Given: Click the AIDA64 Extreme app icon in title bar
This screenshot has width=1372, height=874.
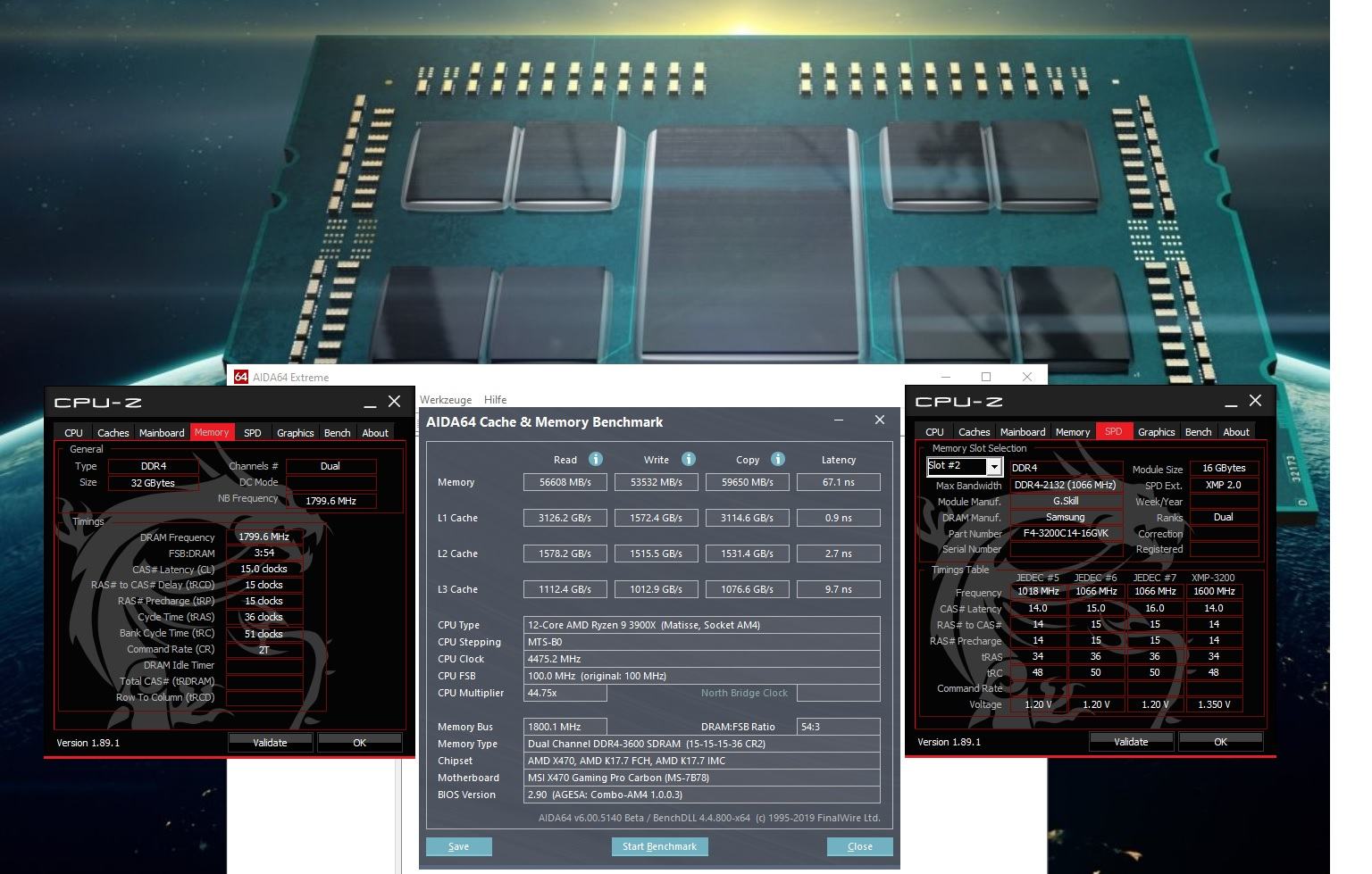Looking at the screenshot, I should point(240,377).
